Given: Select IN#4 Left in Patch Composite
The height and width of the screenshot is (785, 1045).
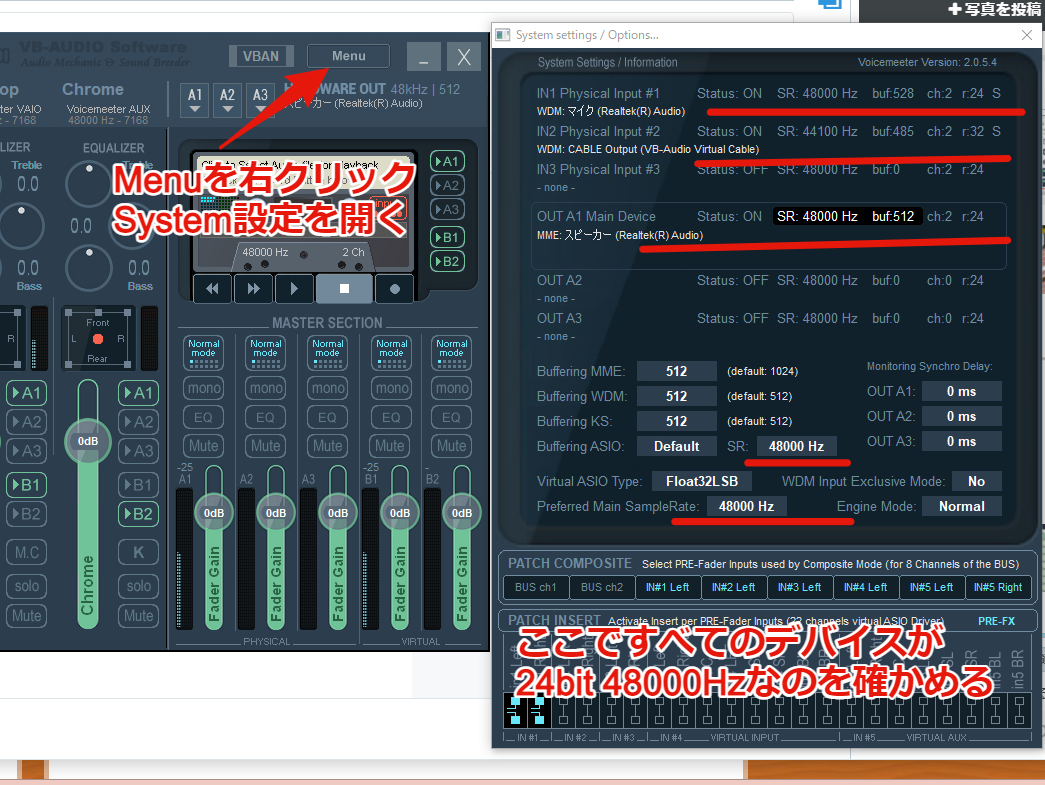Looking at the screenshot, I should [865, 587].
